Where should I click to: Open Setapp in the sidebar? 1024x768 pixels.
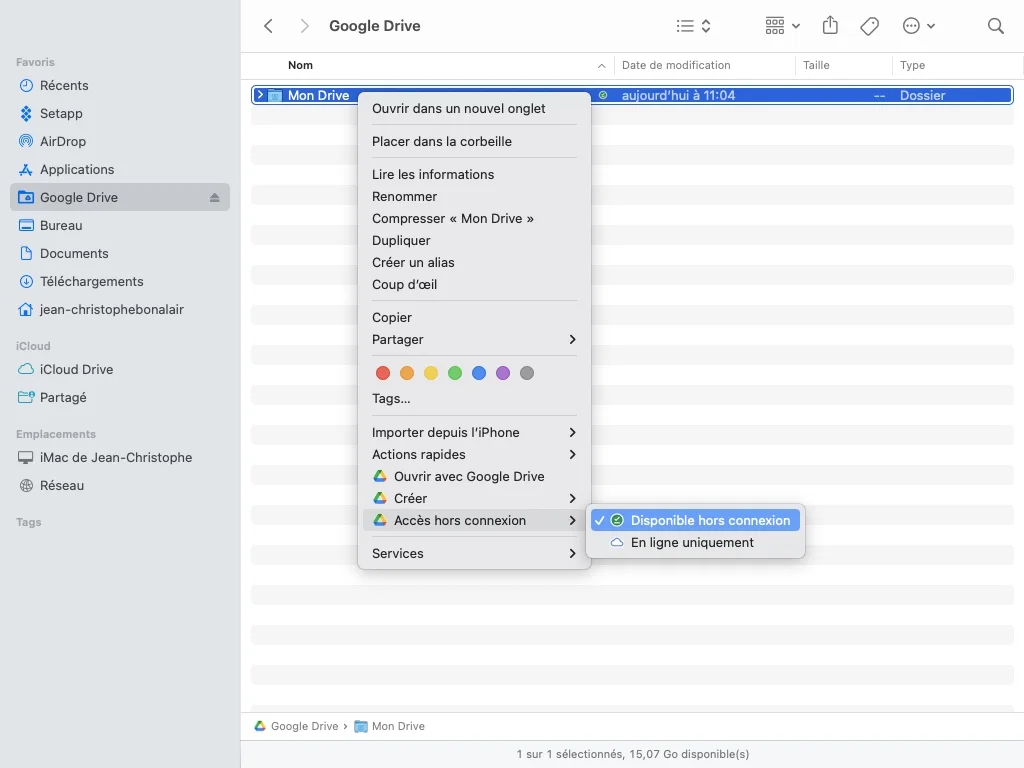(x=120, y=114)
